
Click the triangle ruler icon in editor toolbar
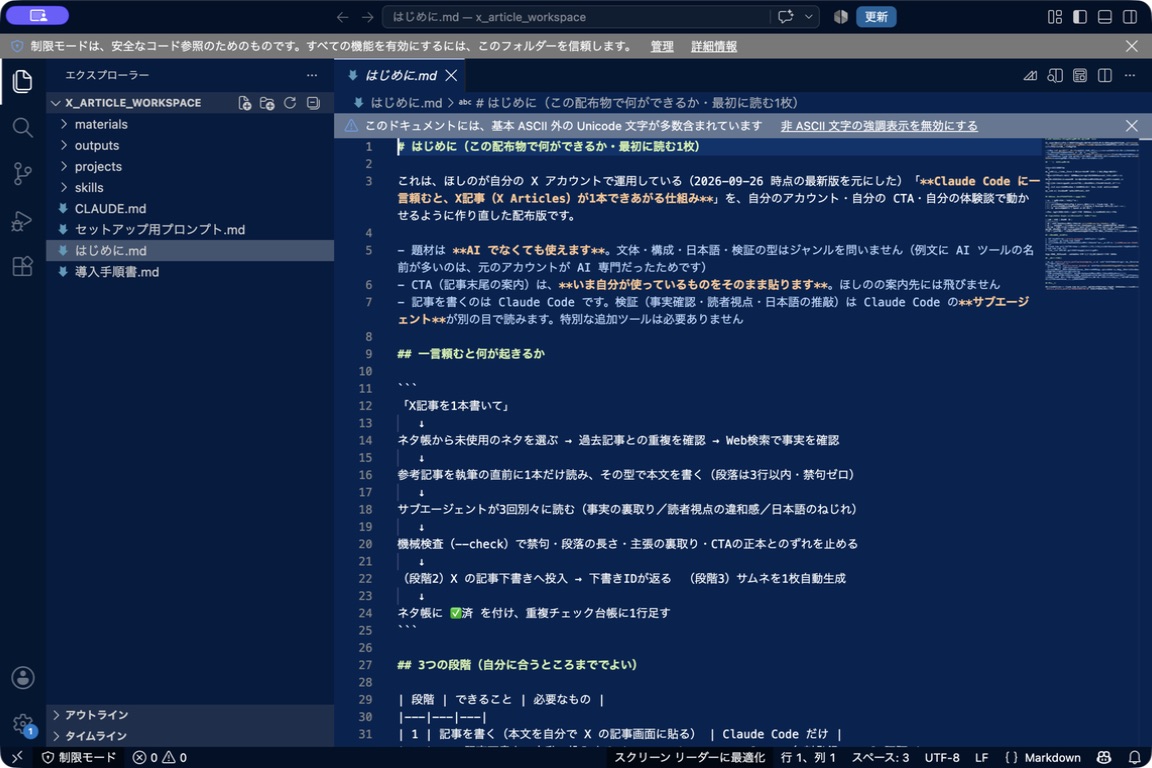1030,76
